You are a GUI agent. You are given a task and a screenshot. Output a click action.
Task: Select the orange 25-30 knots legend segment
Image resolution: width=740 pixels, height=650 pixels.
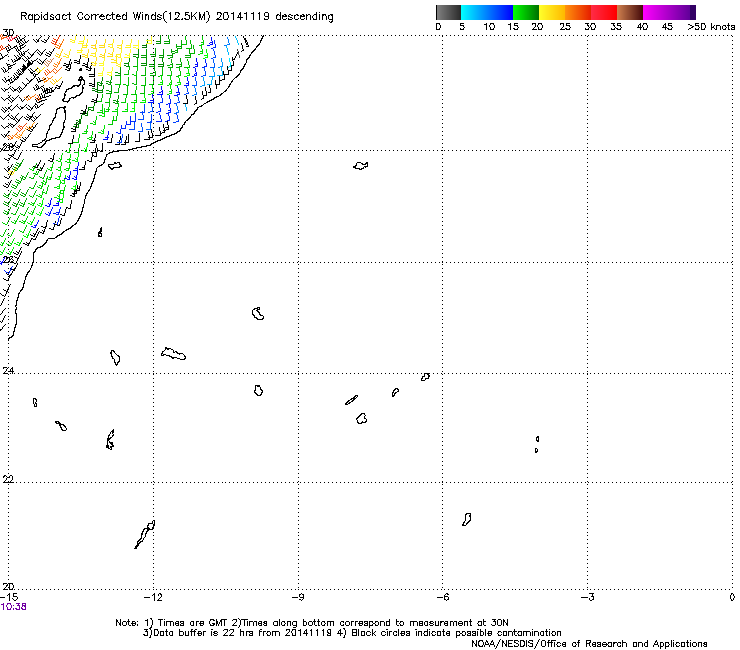click(x=578, y=12)
